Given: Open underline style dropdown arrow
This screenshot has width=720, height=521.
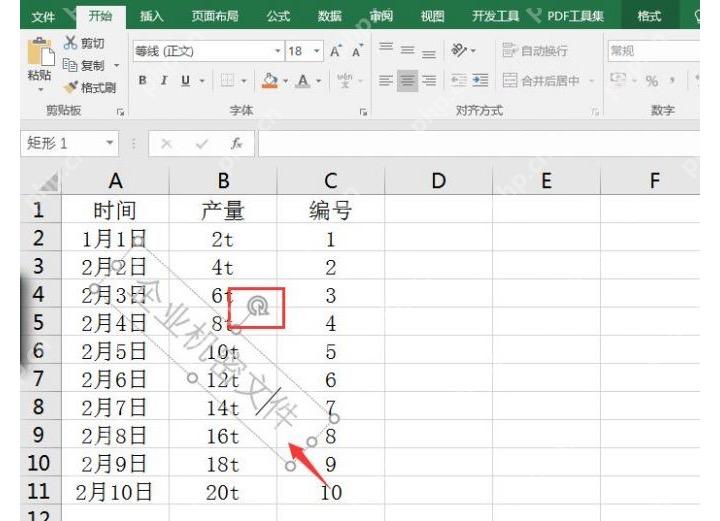Looking at the screenshot, I should (202, 81).
